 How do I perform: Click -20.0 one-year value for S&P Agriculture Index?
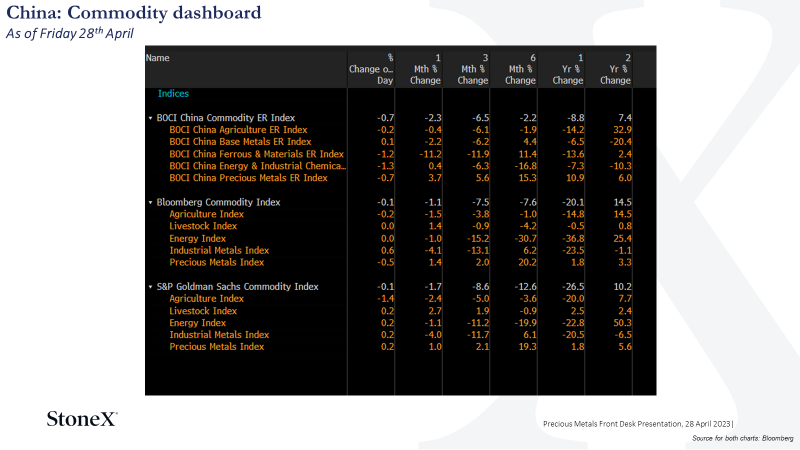[x=572, y=298]
